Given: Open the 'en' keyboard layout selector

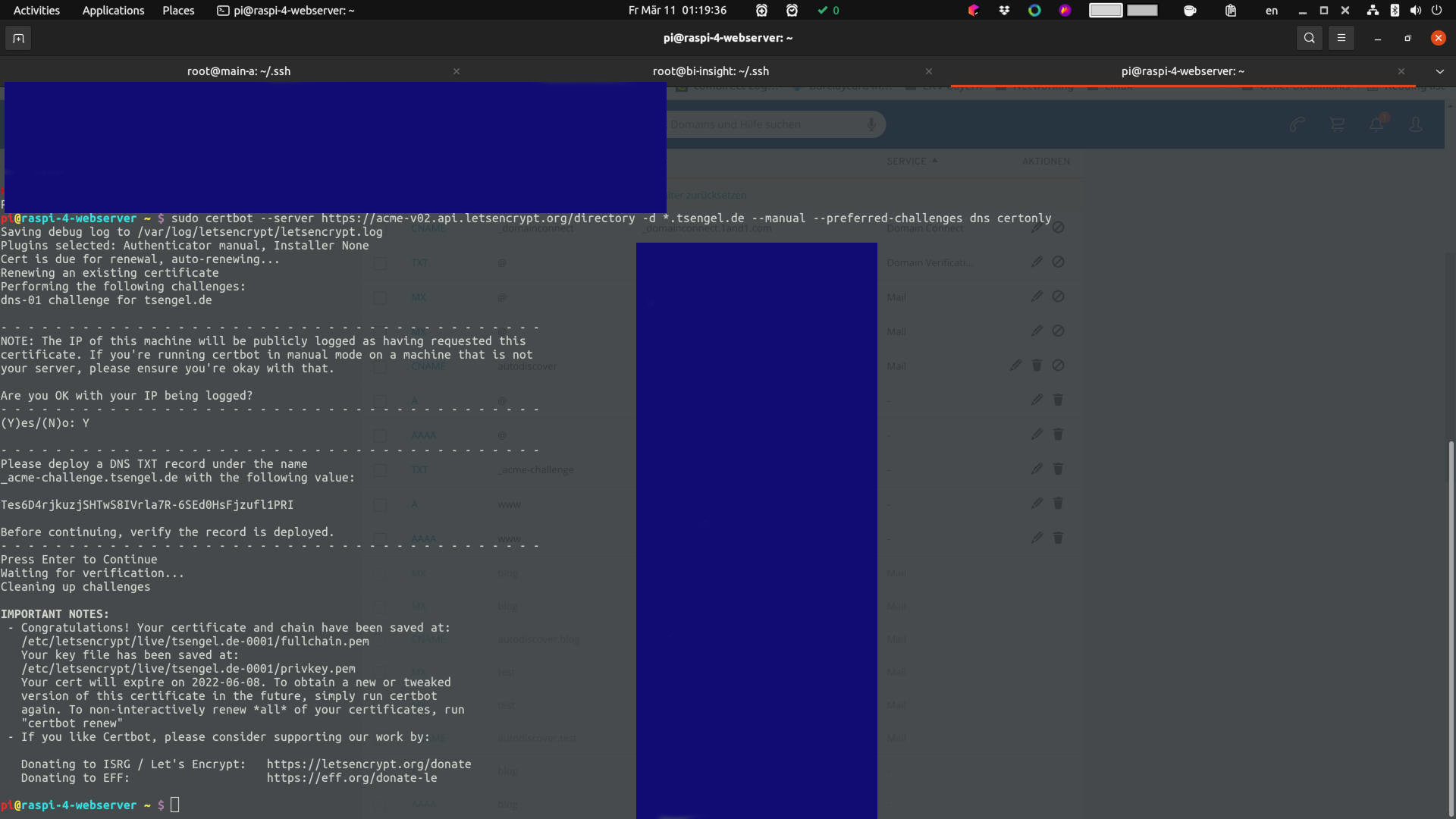Looking at the screenshot, I should [x=1272, y=10].
